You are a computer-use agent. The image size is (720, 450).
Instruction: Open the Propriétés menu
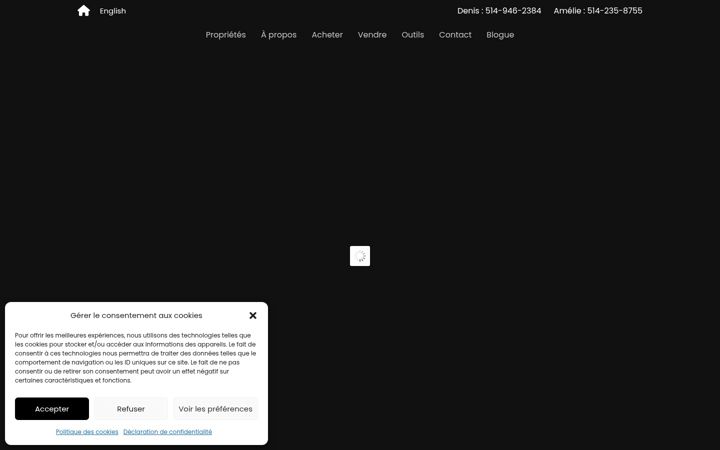click(x=225, y=35)
